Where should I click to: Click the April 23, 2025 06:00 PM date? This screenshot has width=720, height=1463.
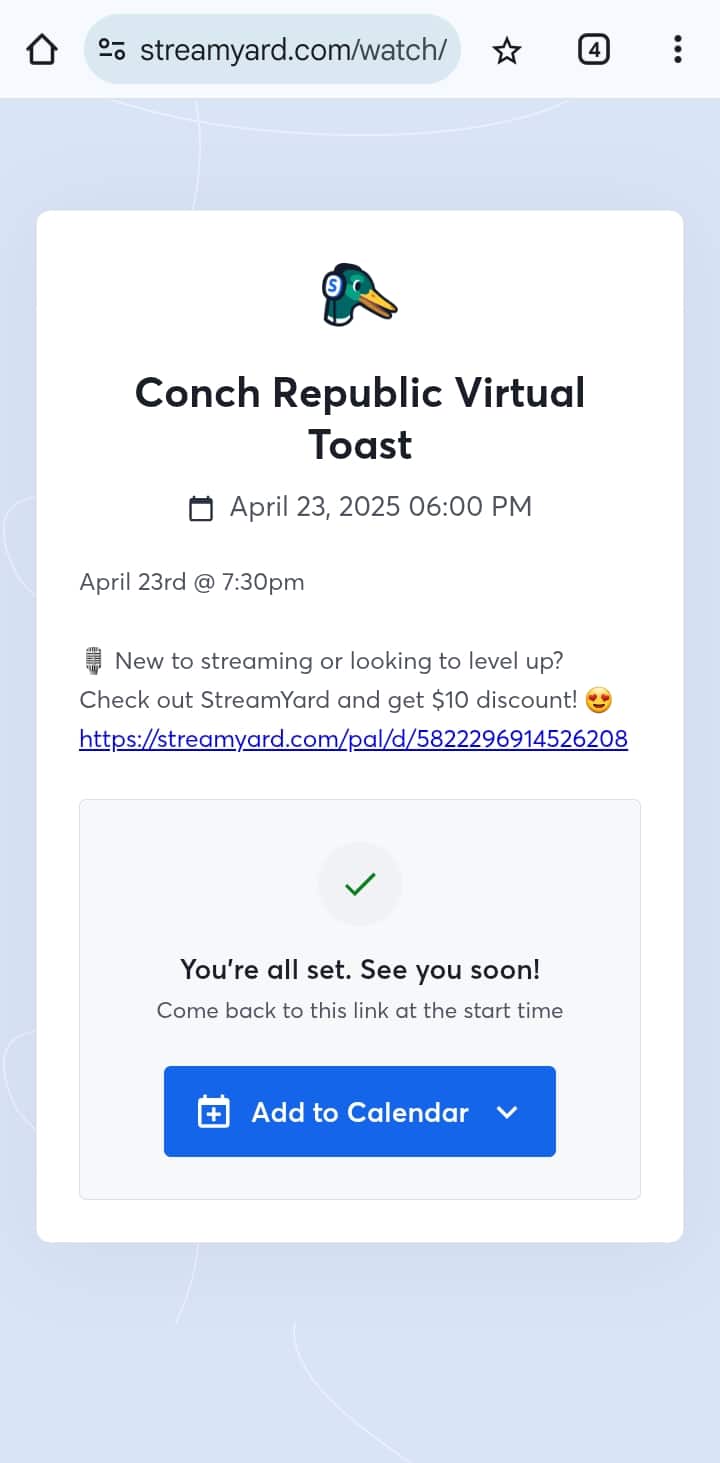click(x=381, y=507)
